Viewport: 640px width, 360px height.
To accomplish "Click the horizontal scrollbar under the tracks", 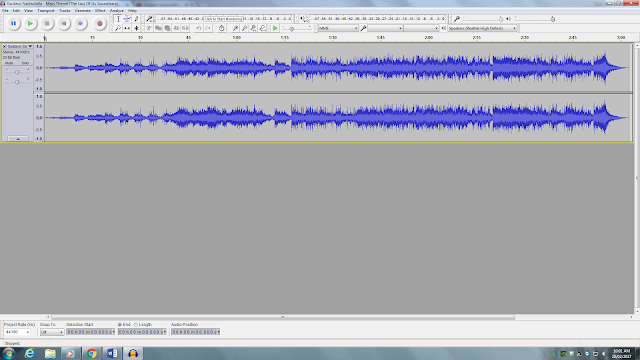I will [x=282, y=317].
